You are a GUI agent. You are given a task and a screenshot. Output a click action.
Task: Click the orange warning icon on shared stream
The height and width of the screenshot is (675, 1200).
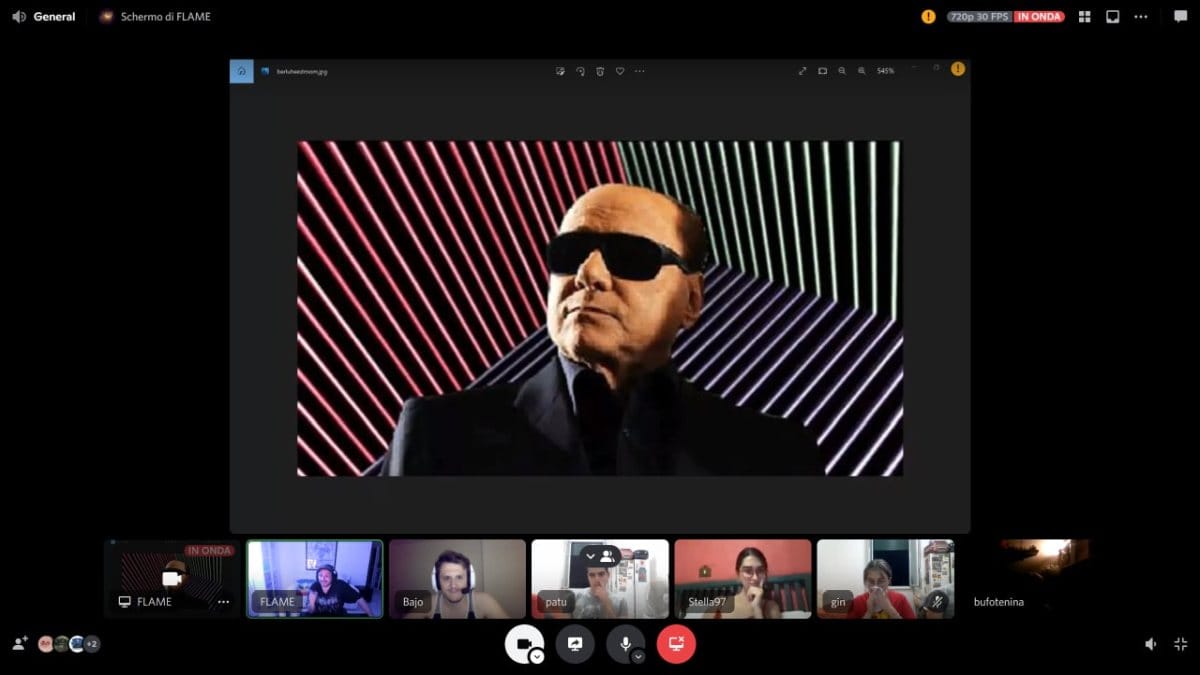point(958,69)
